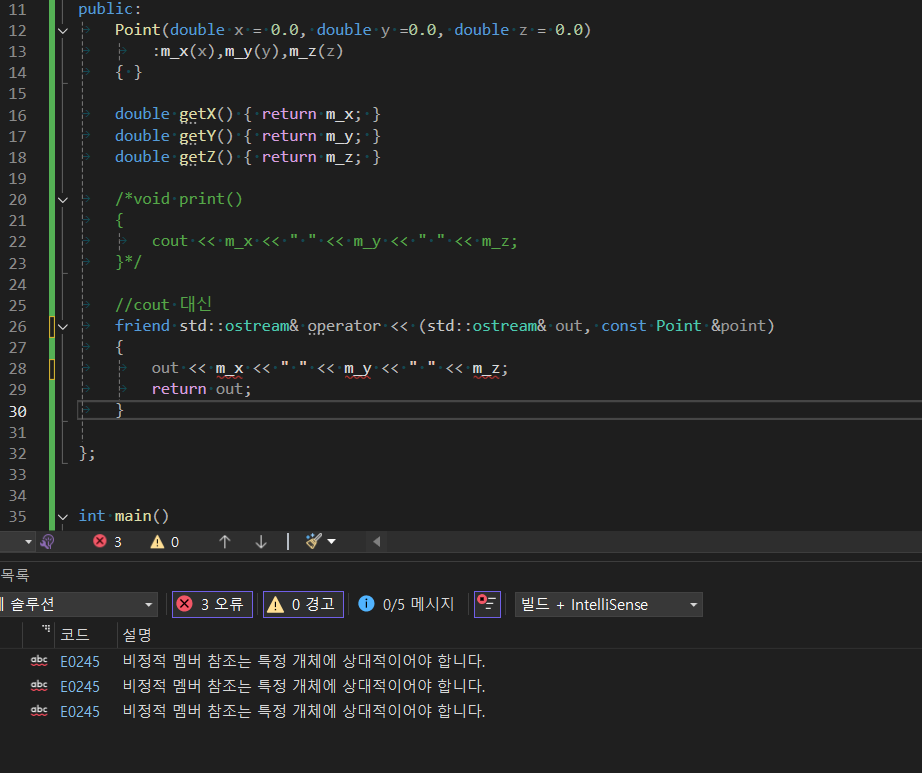Open the 빌드 + IntelliSense dropdown
Screen dimensions: 922x773
609,604
